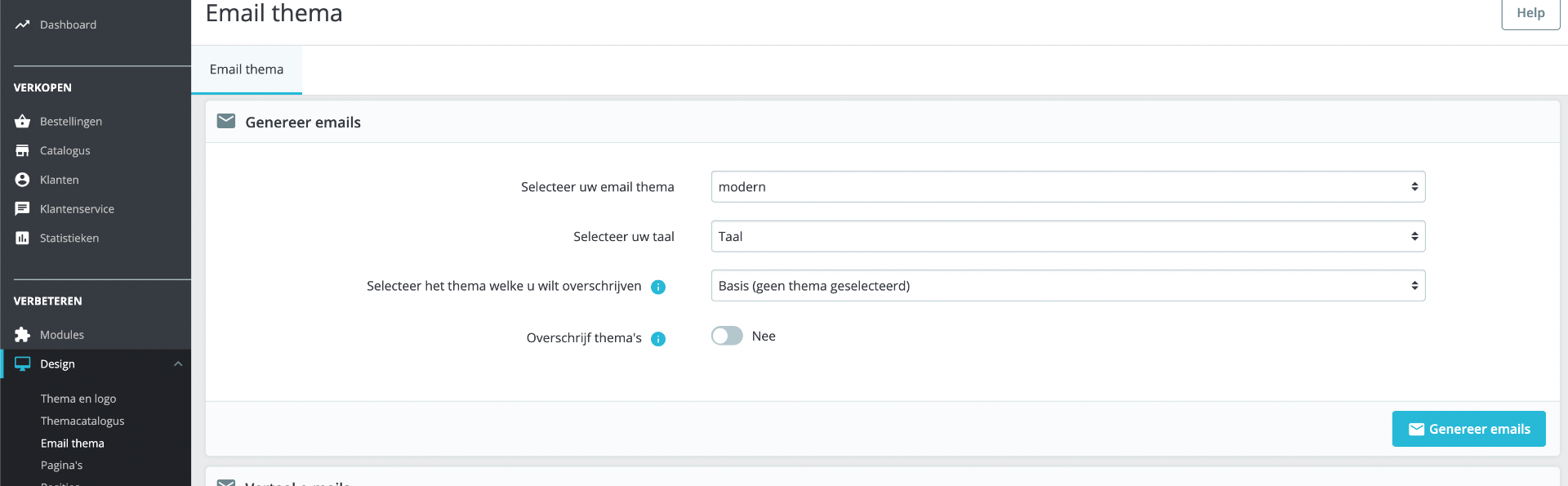Click the Dashboard trend icon

pos(22,25)
